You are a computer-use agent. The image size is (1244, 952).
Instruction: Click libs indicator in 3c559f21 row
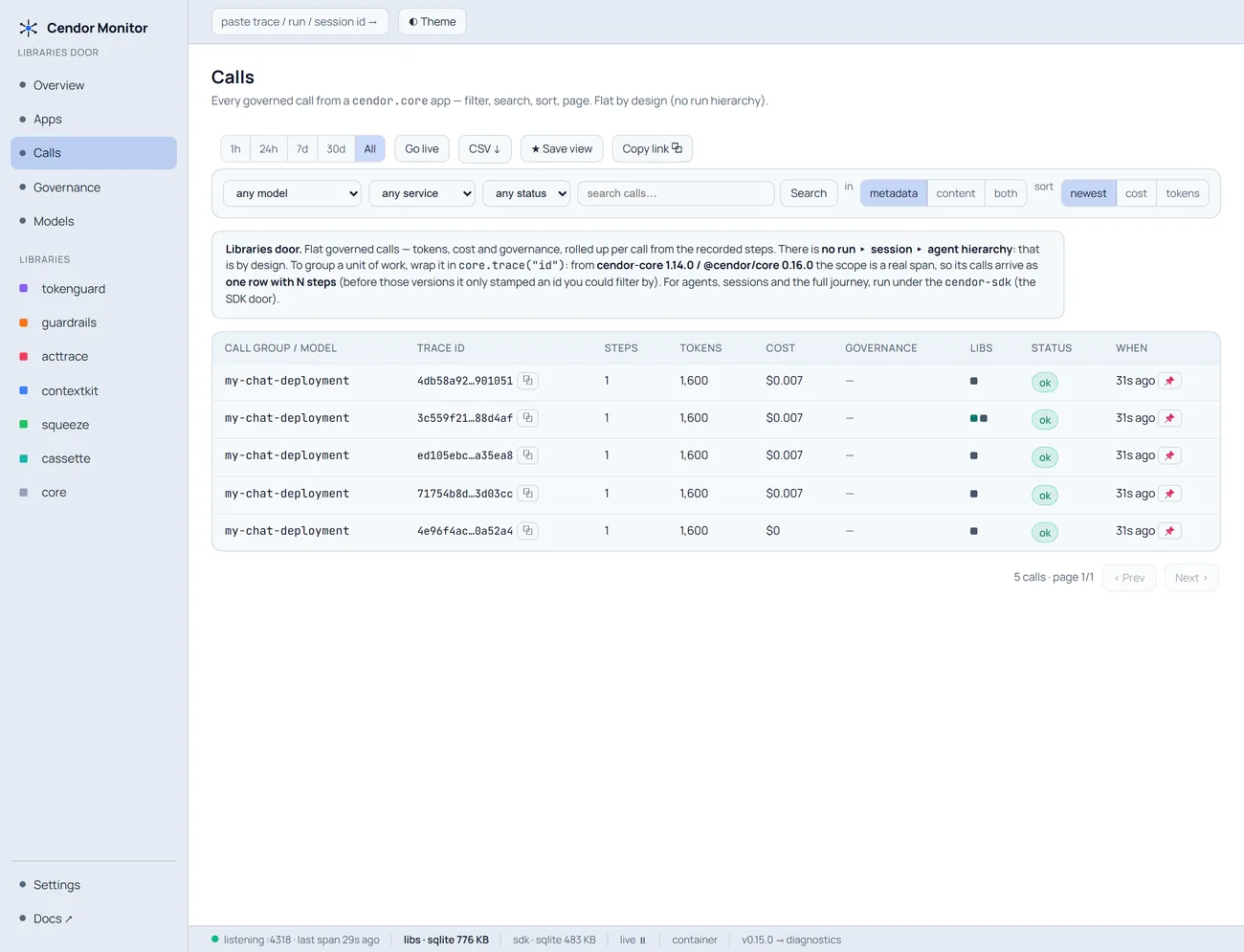[x=978, y=418]
